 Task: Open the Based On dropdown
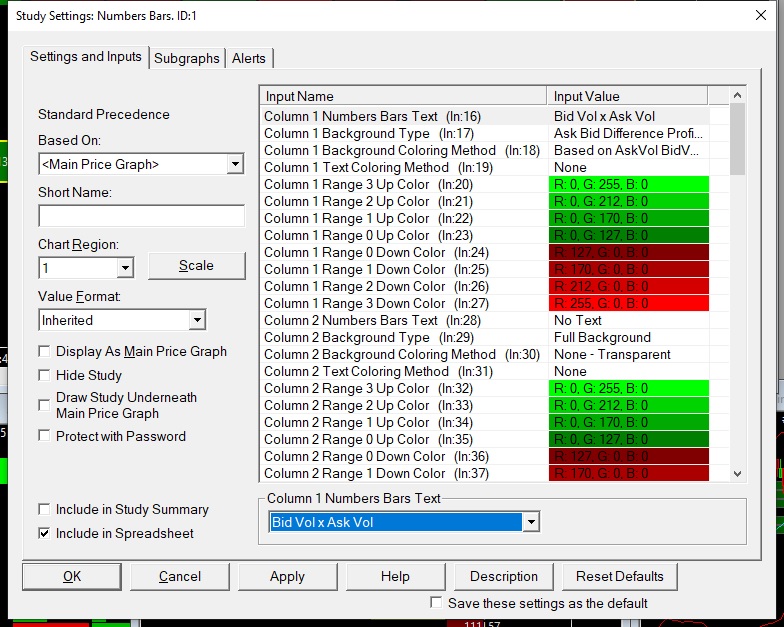(235, 164)
